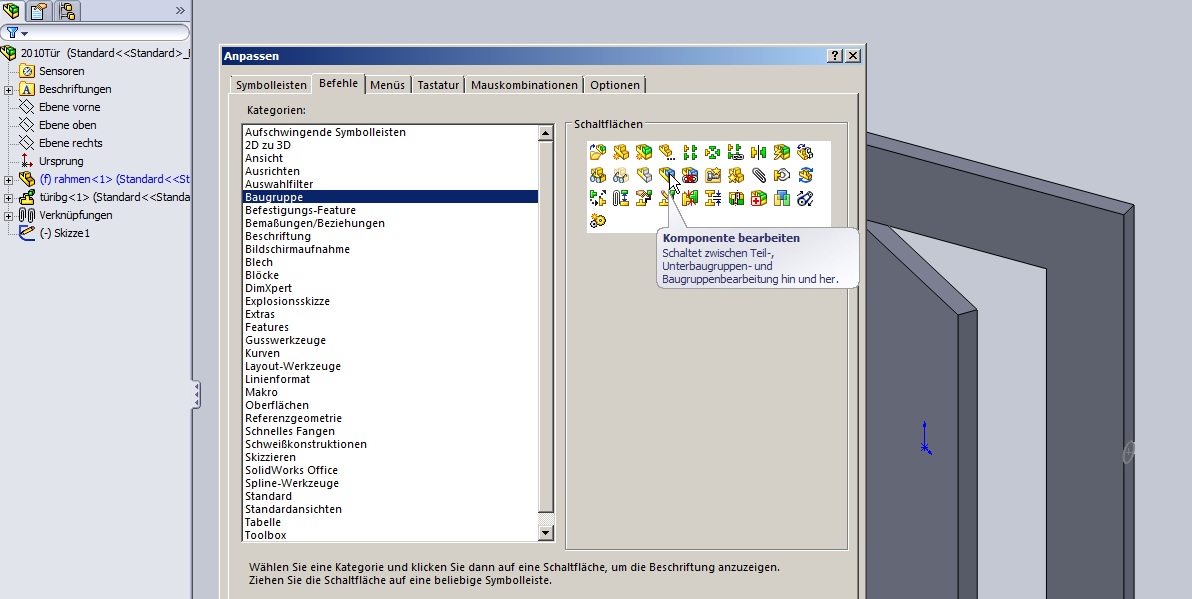Click the Clearance icon with blue arrows
The width and height of the screenshot is (1192, 599).
click(x=713, y=198)
